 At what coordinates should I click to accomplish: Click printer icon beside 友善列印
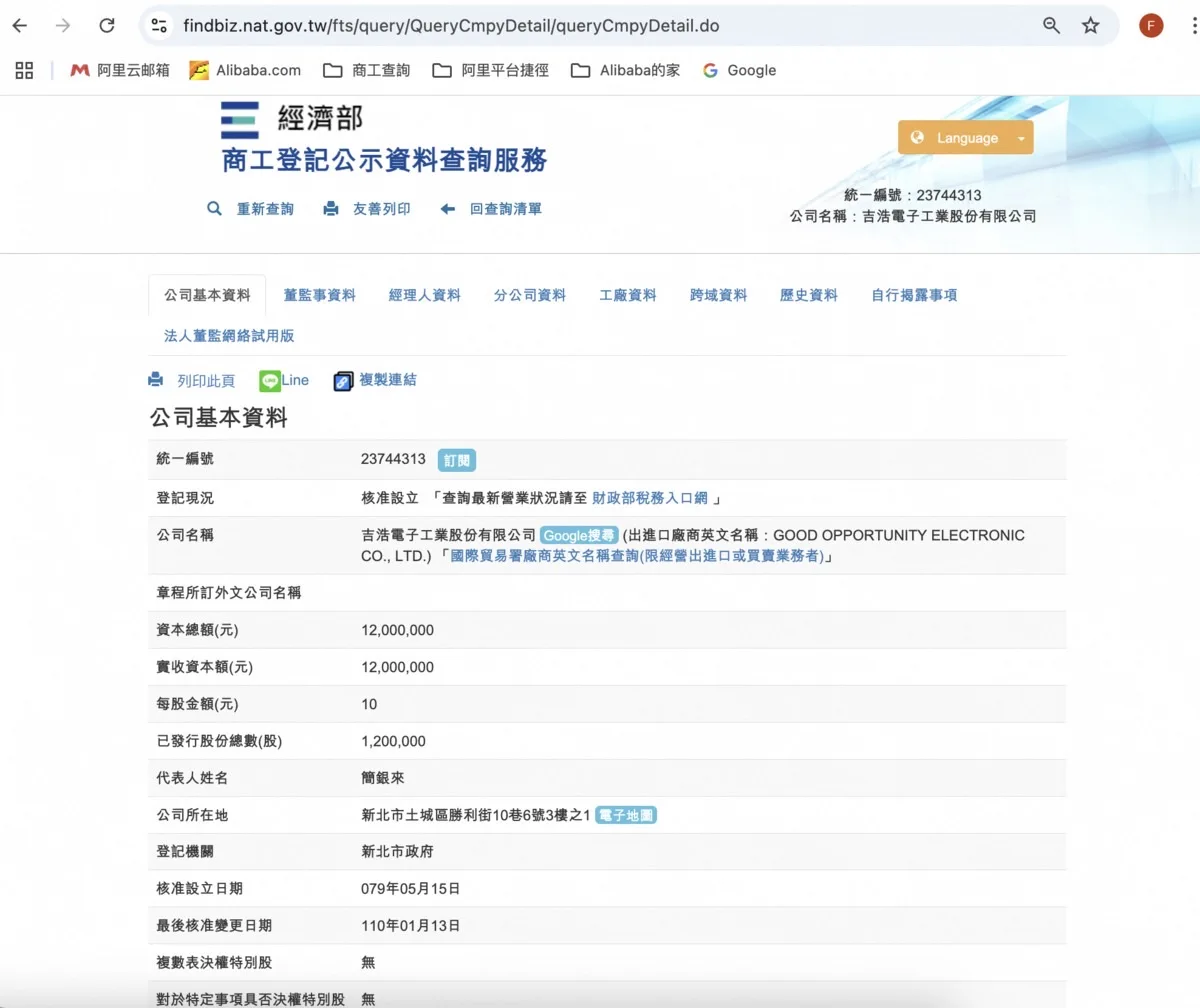point(331,209)
